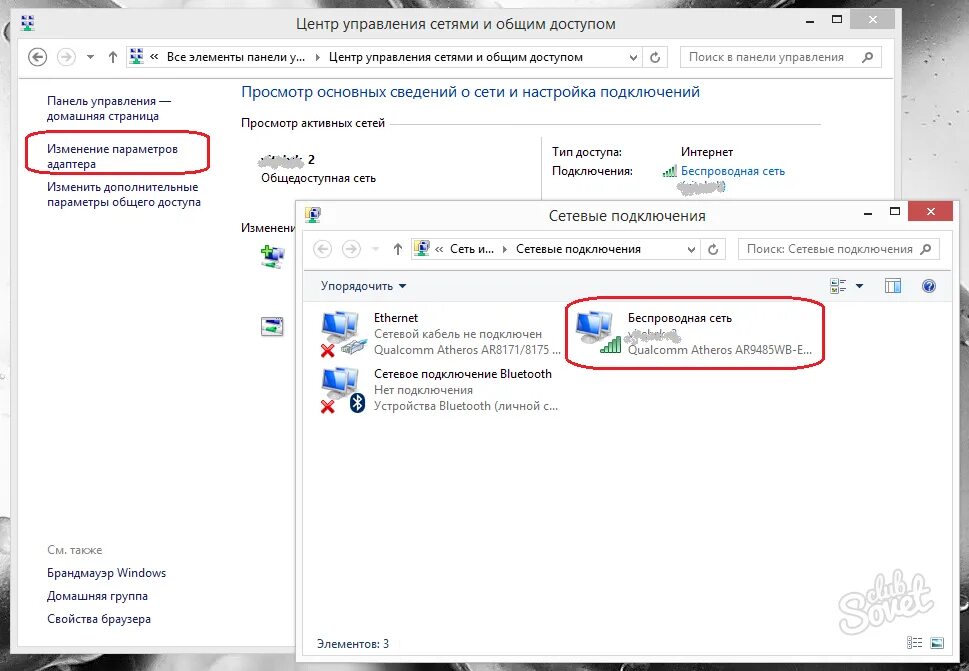Switch to details view icon in status bar

pos(914,643)
